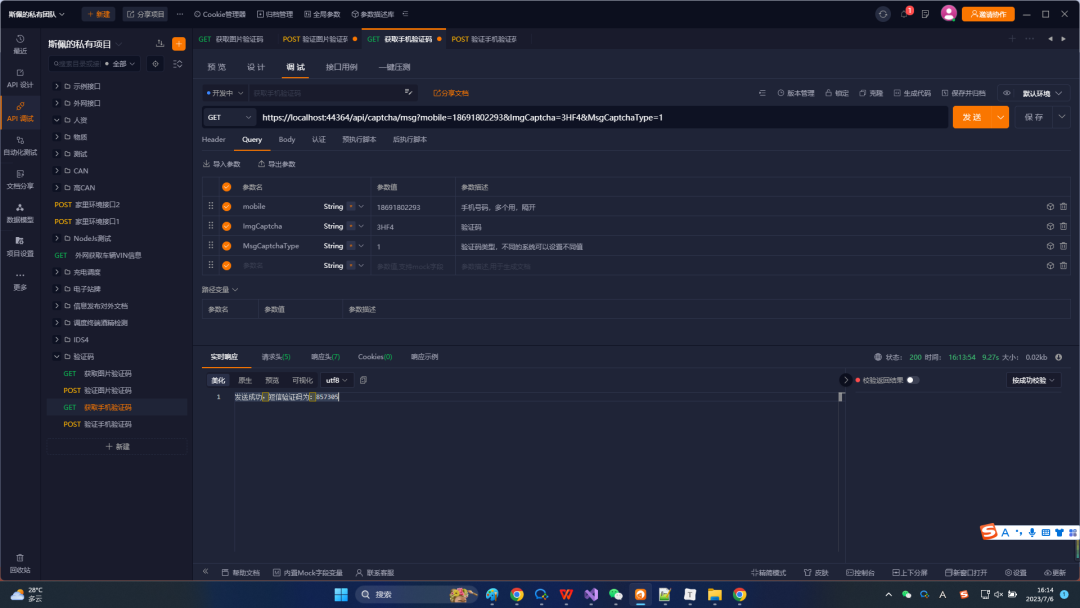
Task: Open the 文档分享 document sharing sidebar icon
Action: pyautogui.click(x=20, y=179)
